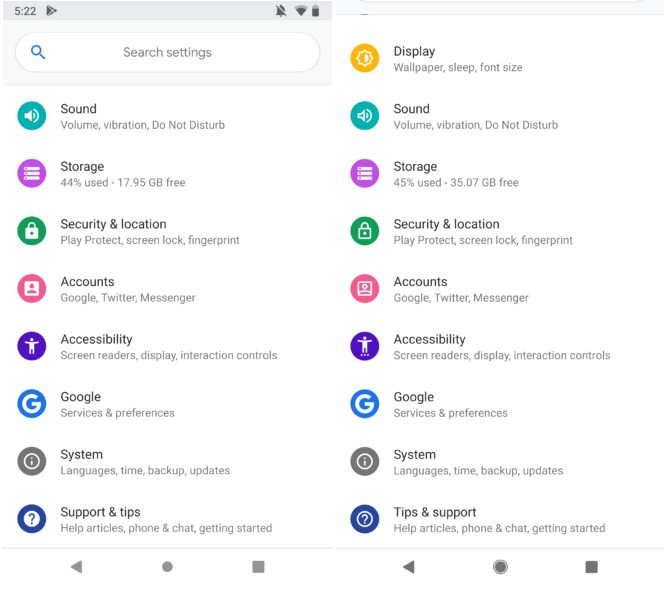Tap the question mark icon for Support & tips
664x589 pixels.
coord(32,519)
